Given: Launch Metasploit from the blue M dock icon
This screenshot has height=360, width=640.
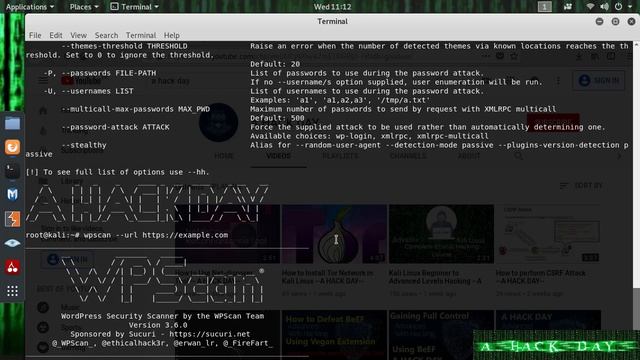Looking at the screenshot, I should [x=12, y=195].
